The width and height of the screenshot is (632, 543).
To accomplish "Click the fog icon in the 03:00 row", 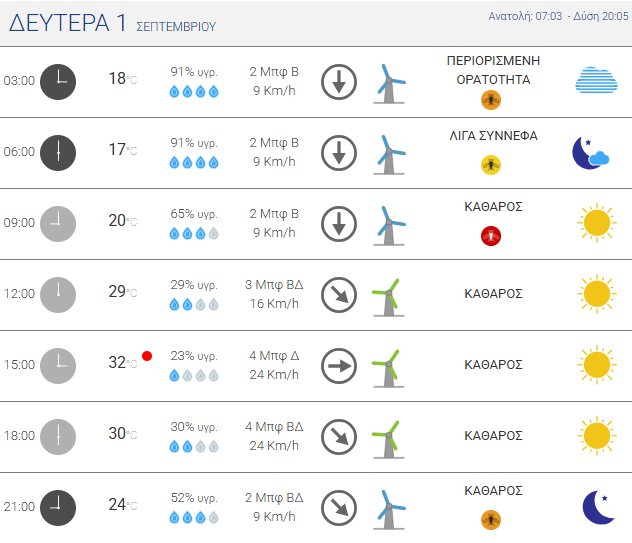I will (596, 80).
